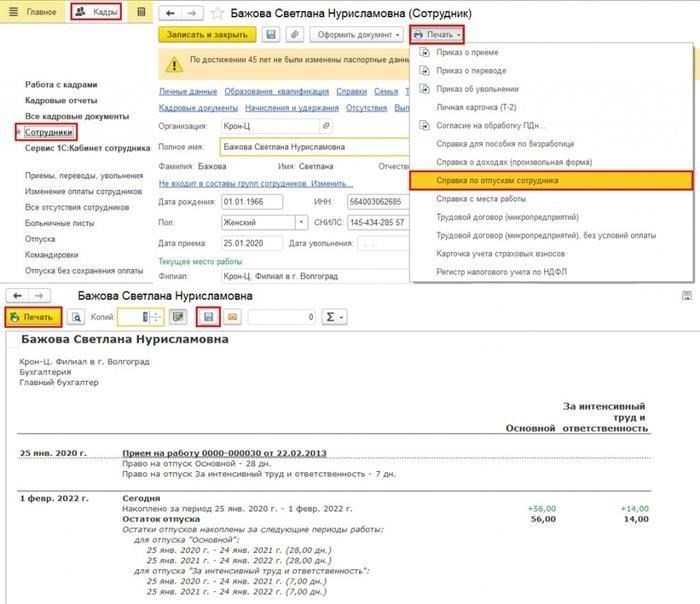This screenshot has width=700, height=604.
Task: Open Сотрудники in sidebar
Action: 48,132
